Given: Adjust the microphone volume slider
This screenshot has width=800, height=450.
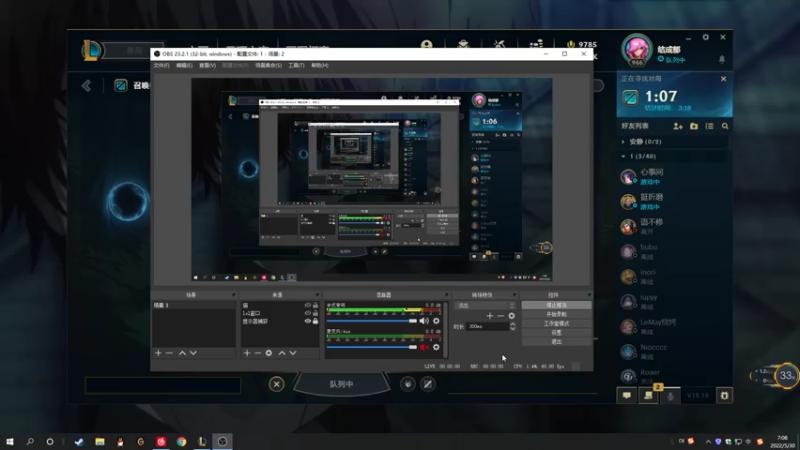Looking at the screenshot, I should coord(372,347).
